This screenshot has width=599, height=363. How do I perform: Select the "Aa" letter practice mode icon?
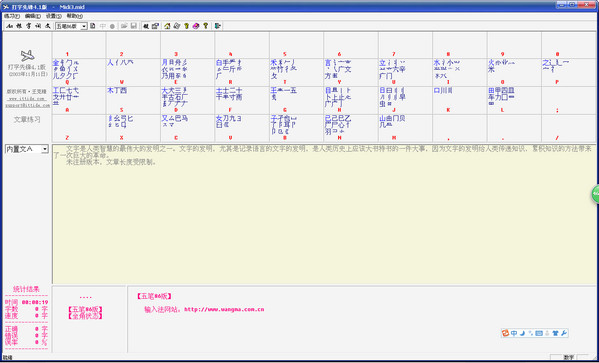[10, 26]
